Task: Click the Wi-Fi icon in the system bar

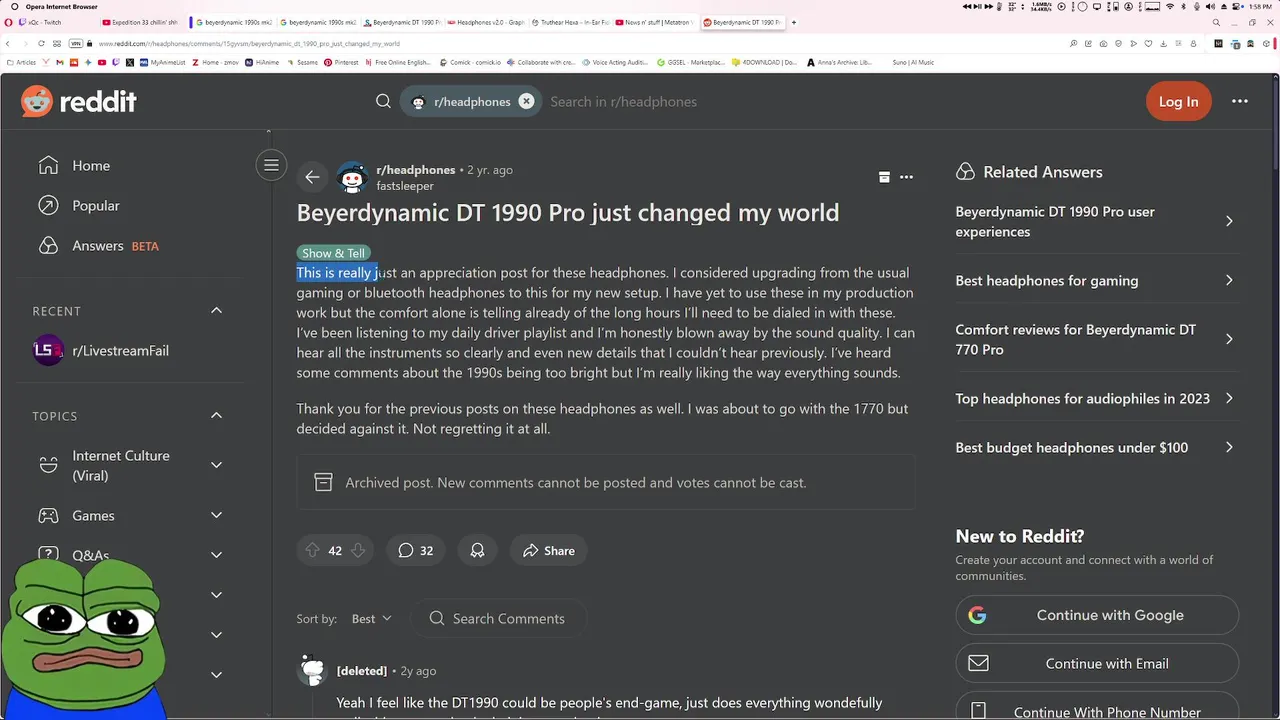Action: pyautogui.click(x=1170, y=7)
